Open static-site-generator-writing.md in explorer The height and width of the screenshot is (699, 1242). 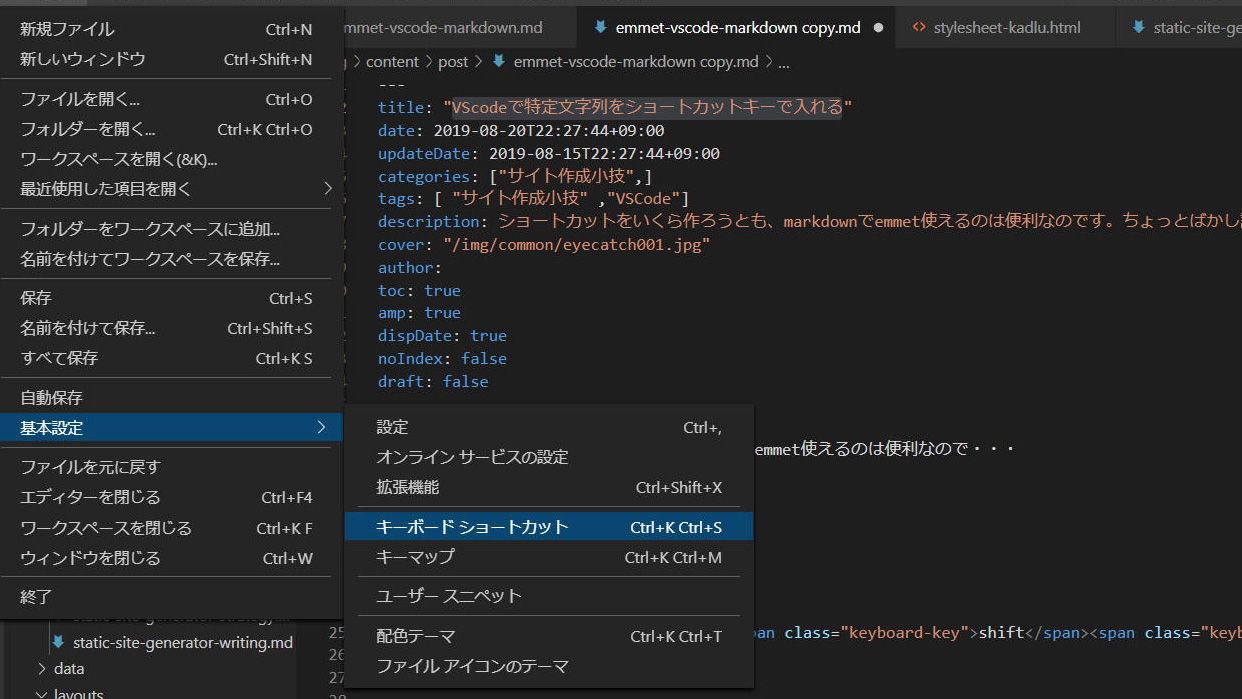[x=183, y=642]
